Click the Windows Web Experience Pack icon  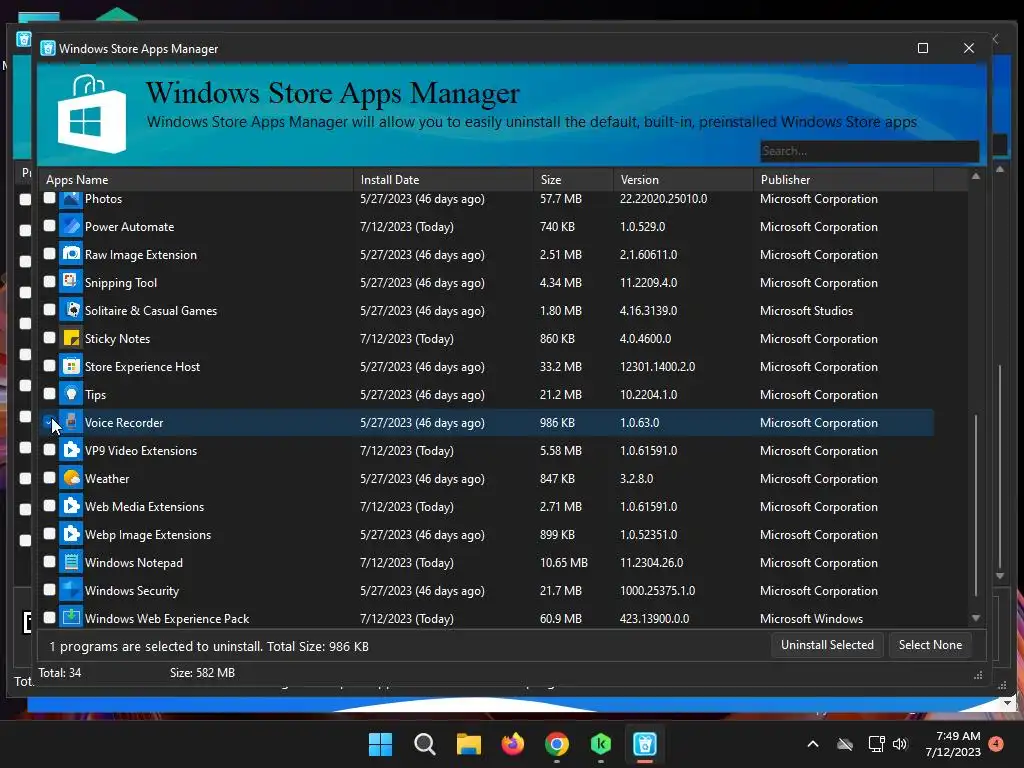pos(71,618)
